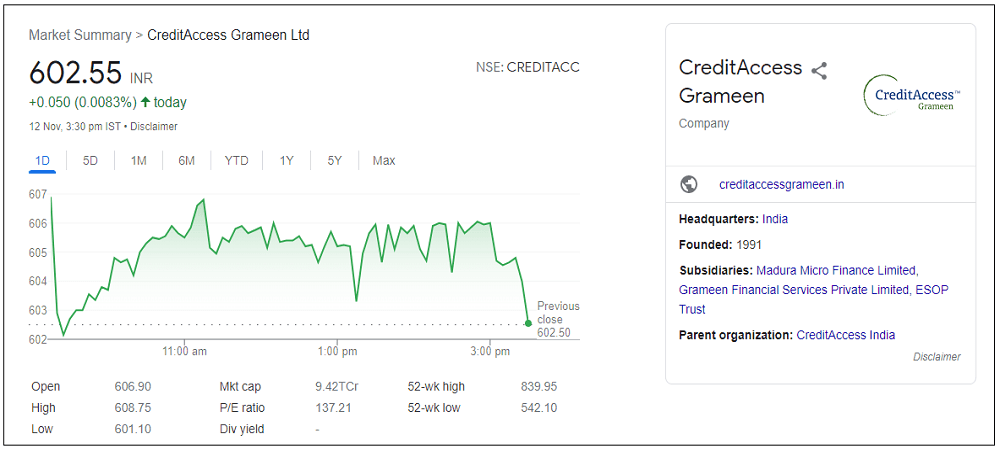Click the Low value 601.10

[x=133, y=429]
